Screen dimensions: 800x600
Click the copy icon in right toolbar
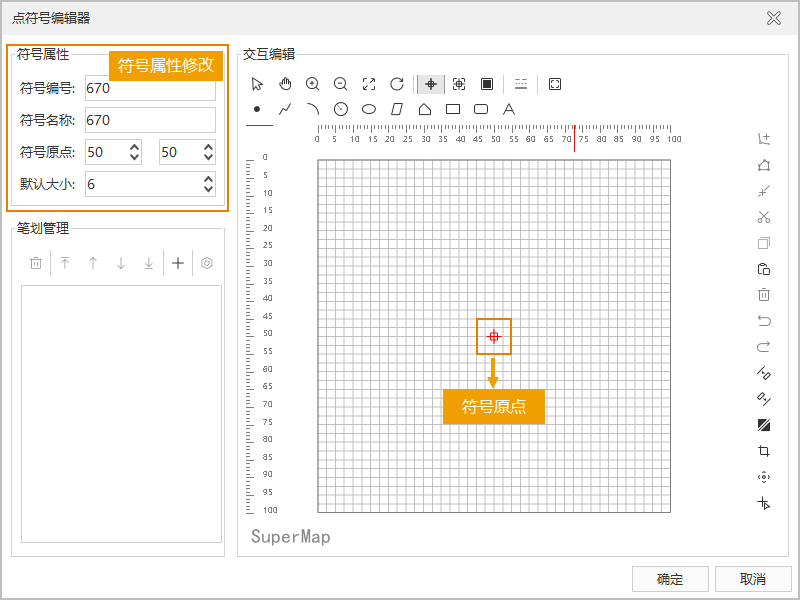point(764,243)
